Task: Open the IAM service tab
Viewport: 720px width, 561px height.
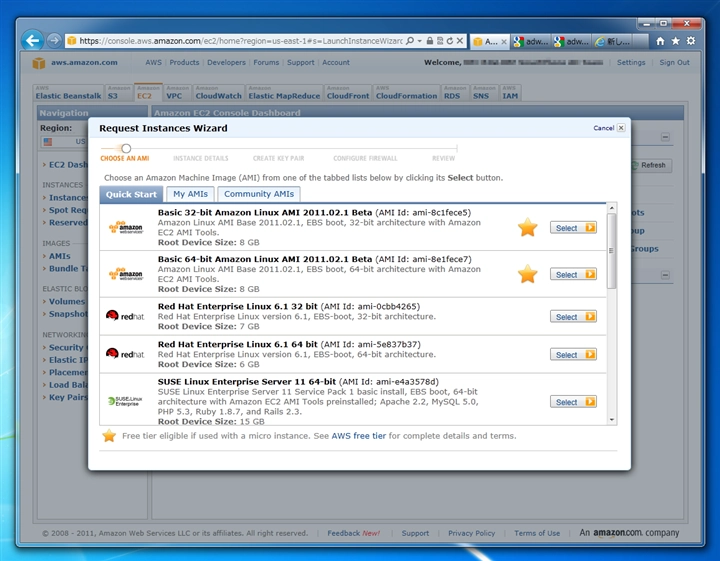Action: [510, 93]
